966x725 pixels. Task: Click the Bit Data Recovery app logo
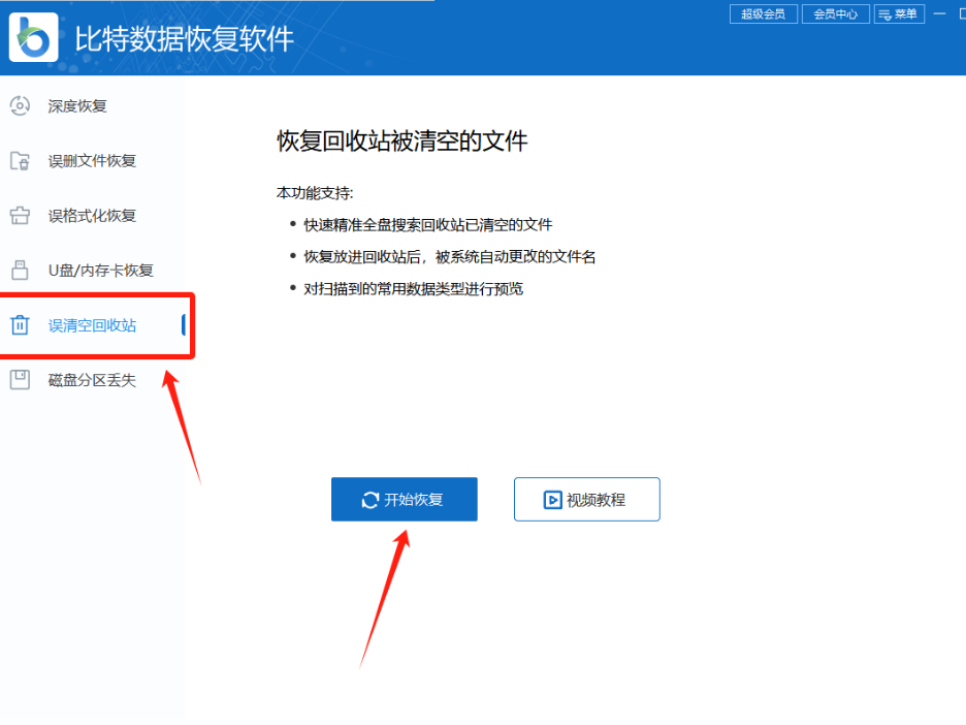[x=34, y=38]
